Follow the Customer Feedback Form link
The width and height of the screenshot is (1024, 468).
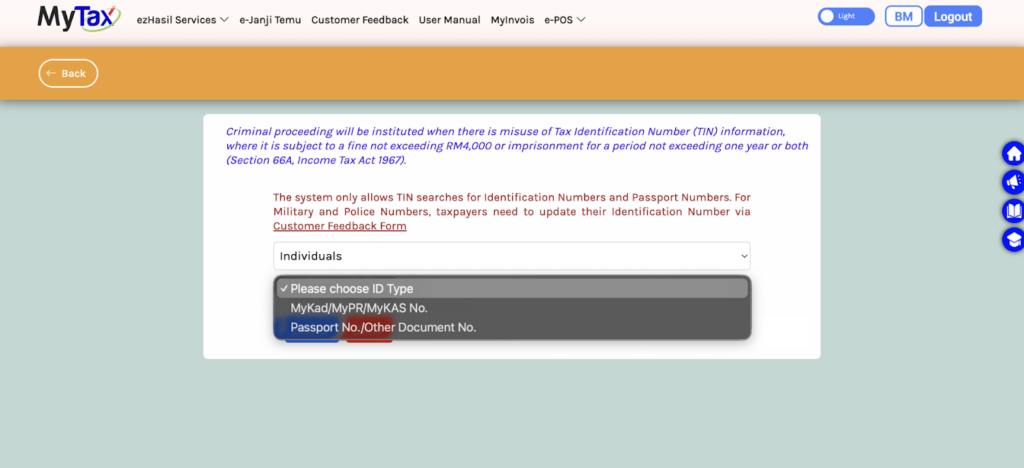[339, 226]
